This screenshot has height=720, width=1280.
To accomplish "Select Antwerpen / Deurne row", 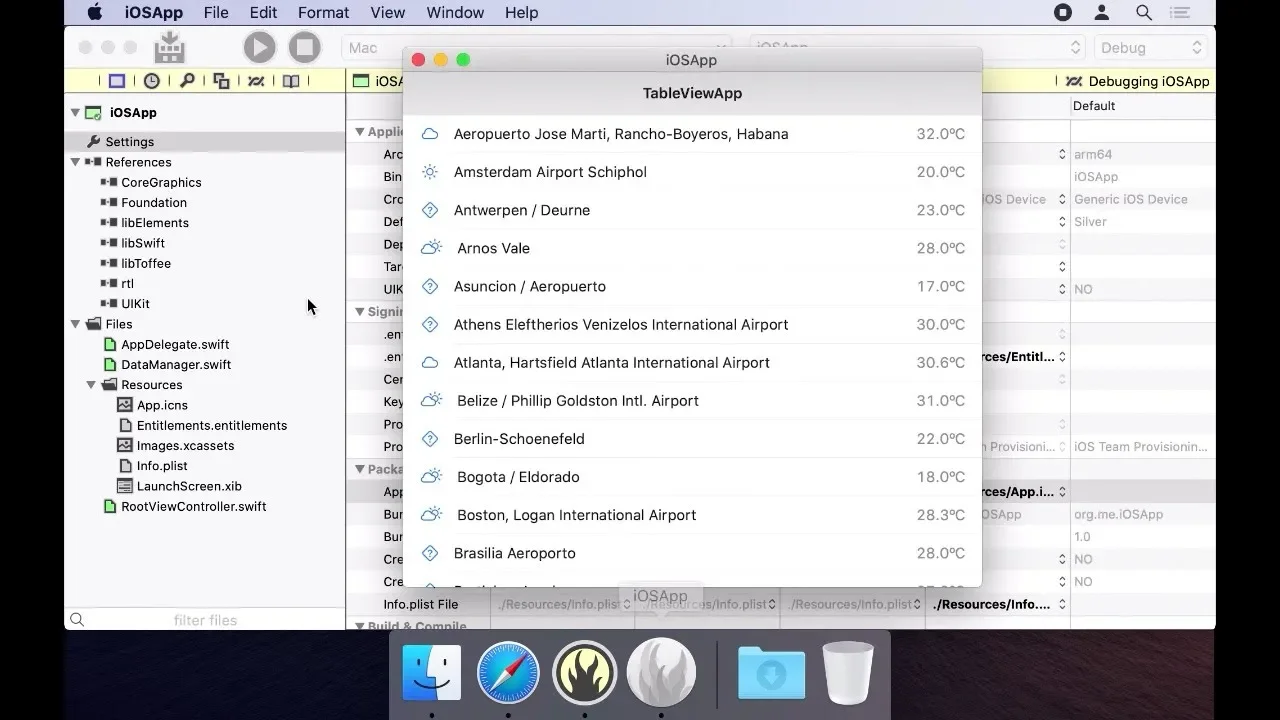I will click(692, 210).
